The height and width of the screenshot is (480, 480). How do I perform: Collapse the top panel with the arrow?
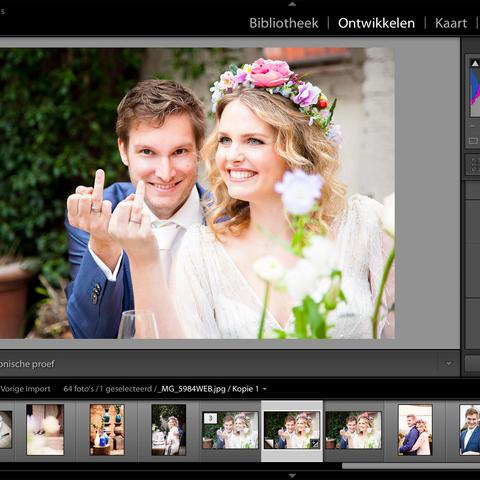[x=292, y=4]
